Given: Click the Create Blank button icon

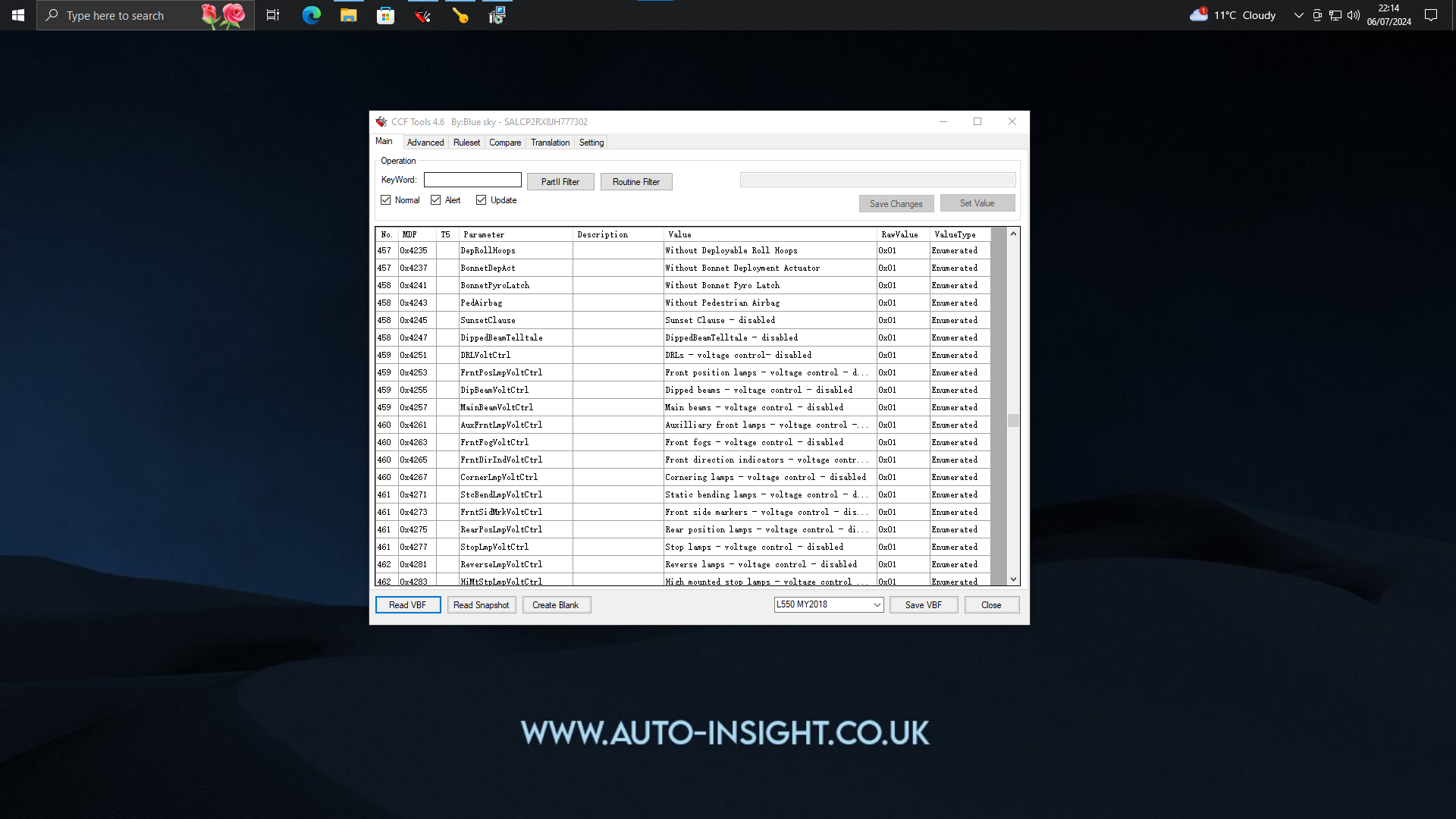Looking at the screenshot, I should point(555,604).
